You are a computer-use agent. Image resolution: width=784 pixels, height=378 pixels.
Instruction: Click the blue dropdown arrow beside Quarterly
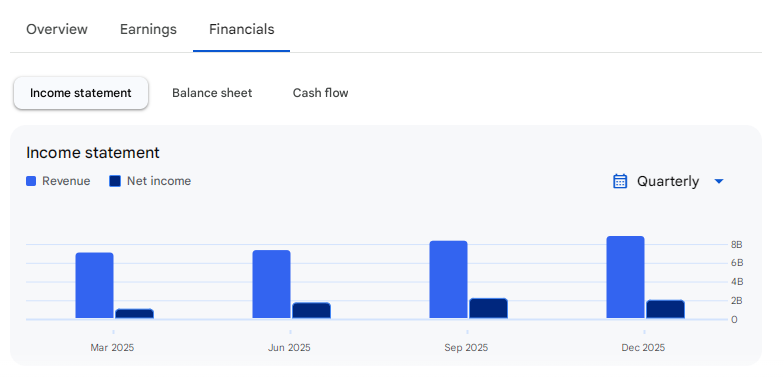pyautogui.click(x=719, y=182)
